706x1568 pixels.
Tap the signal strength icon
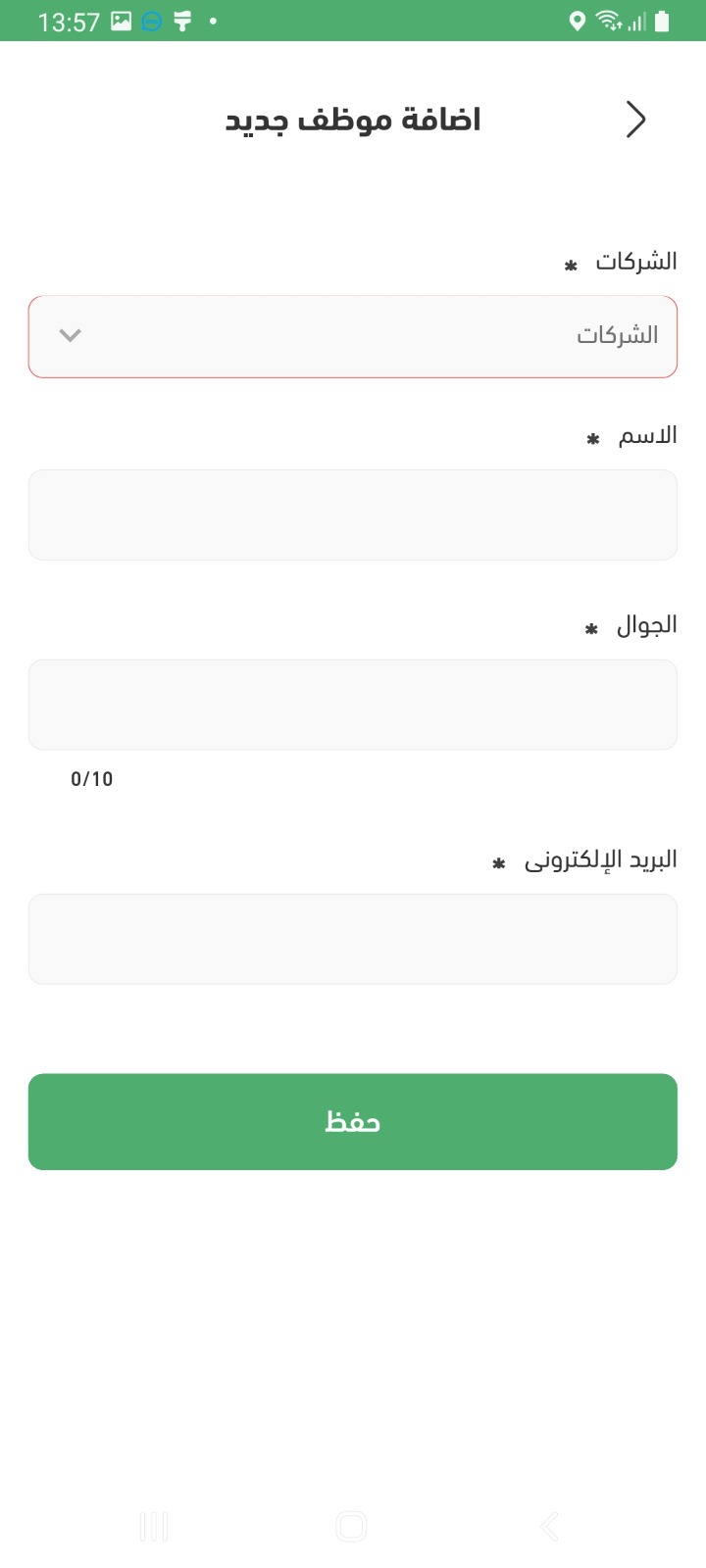pos(636,21)
